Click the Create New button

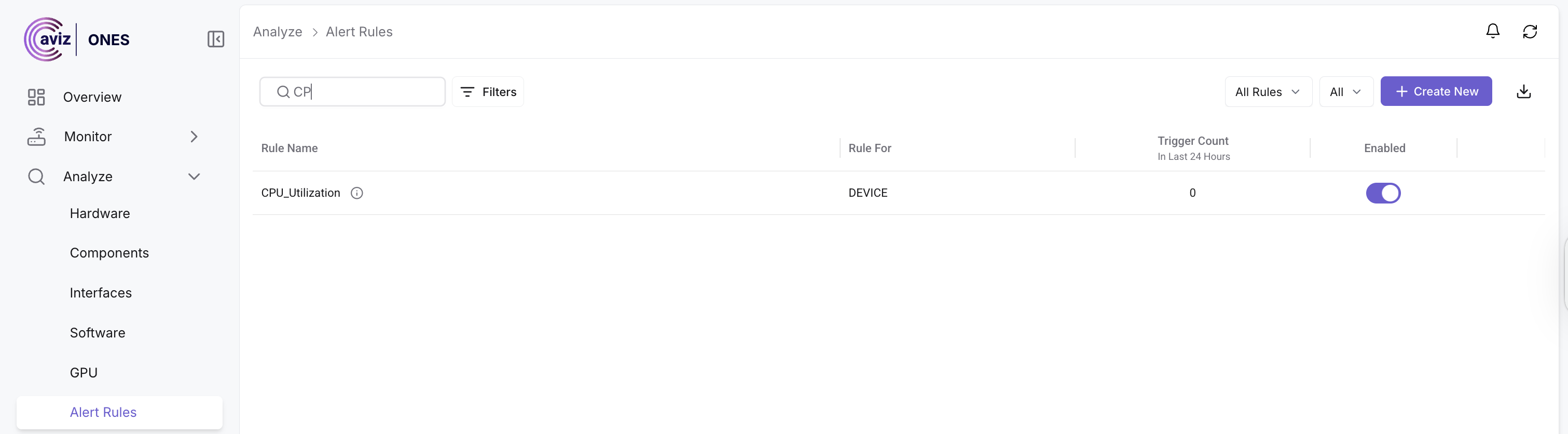click(x=1436, y=91)
